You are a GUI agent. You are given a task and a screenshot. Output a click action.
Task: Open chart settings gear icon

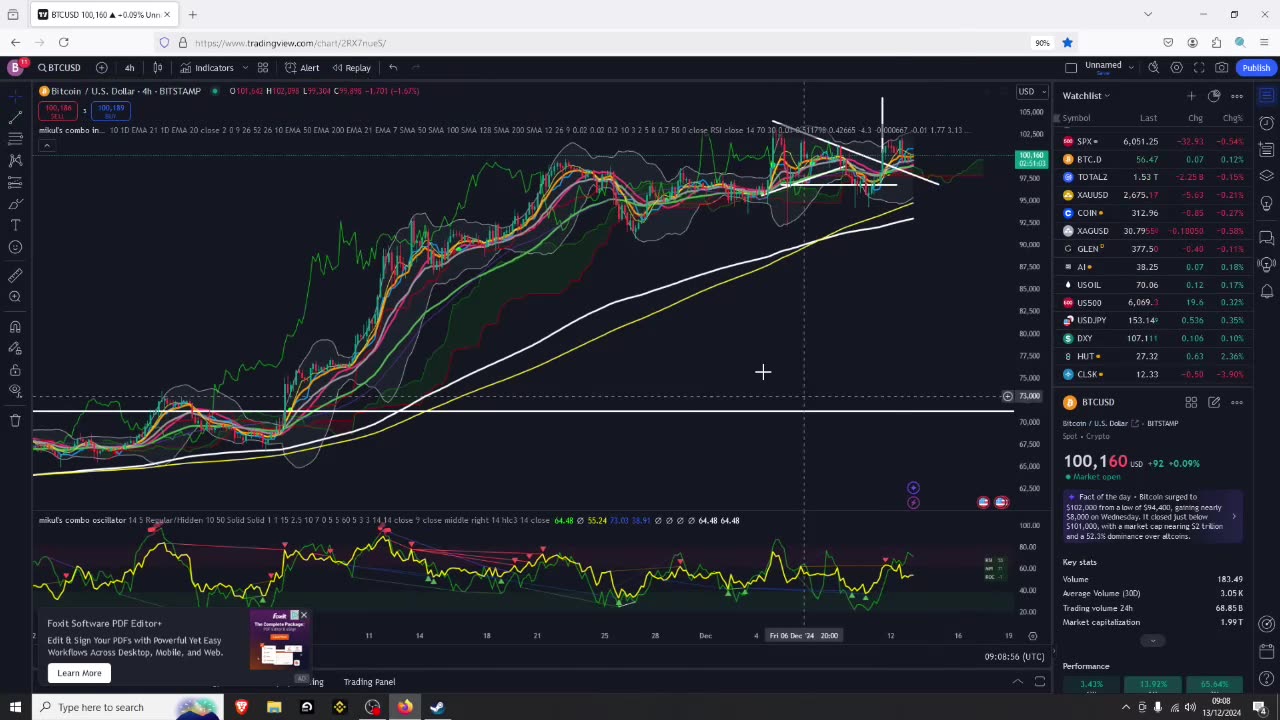(1176, 68)
